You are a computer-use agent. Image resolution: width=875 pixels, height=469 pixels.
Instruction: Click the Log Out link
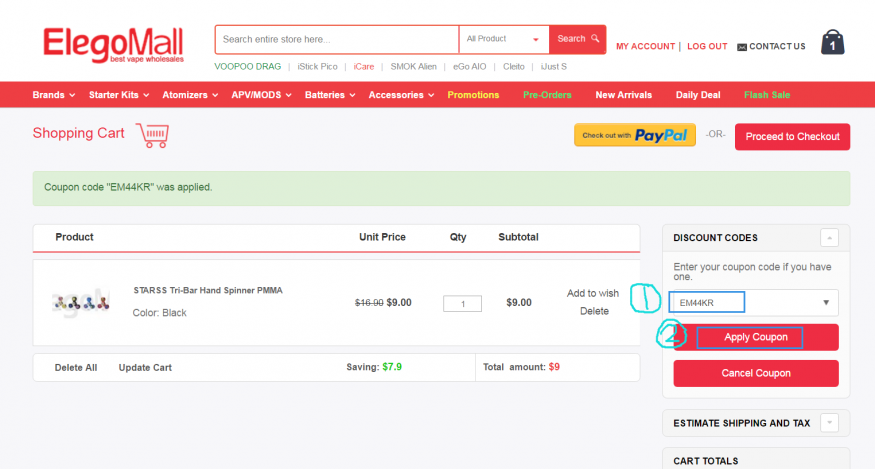tap(707, 46)
